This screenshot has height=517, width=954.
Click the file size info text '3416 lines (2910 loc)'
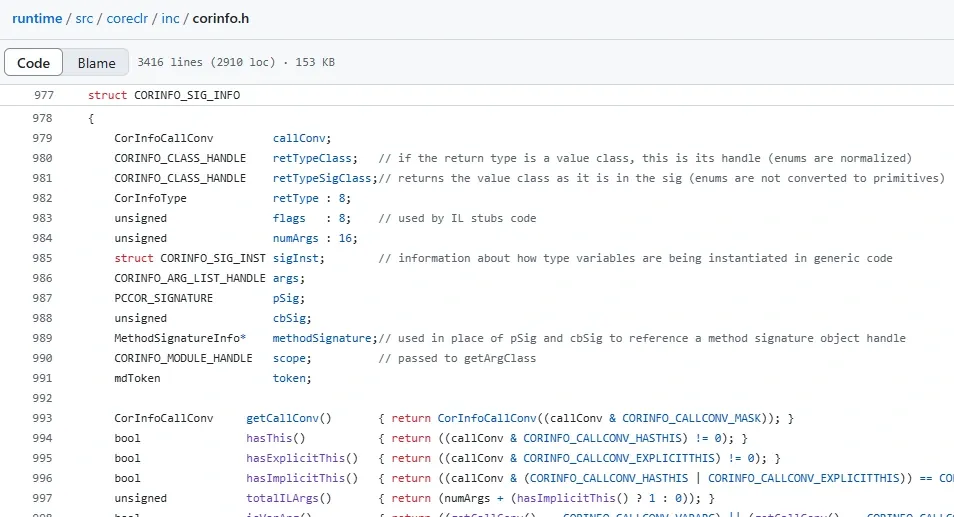click(x=206, y=62)
